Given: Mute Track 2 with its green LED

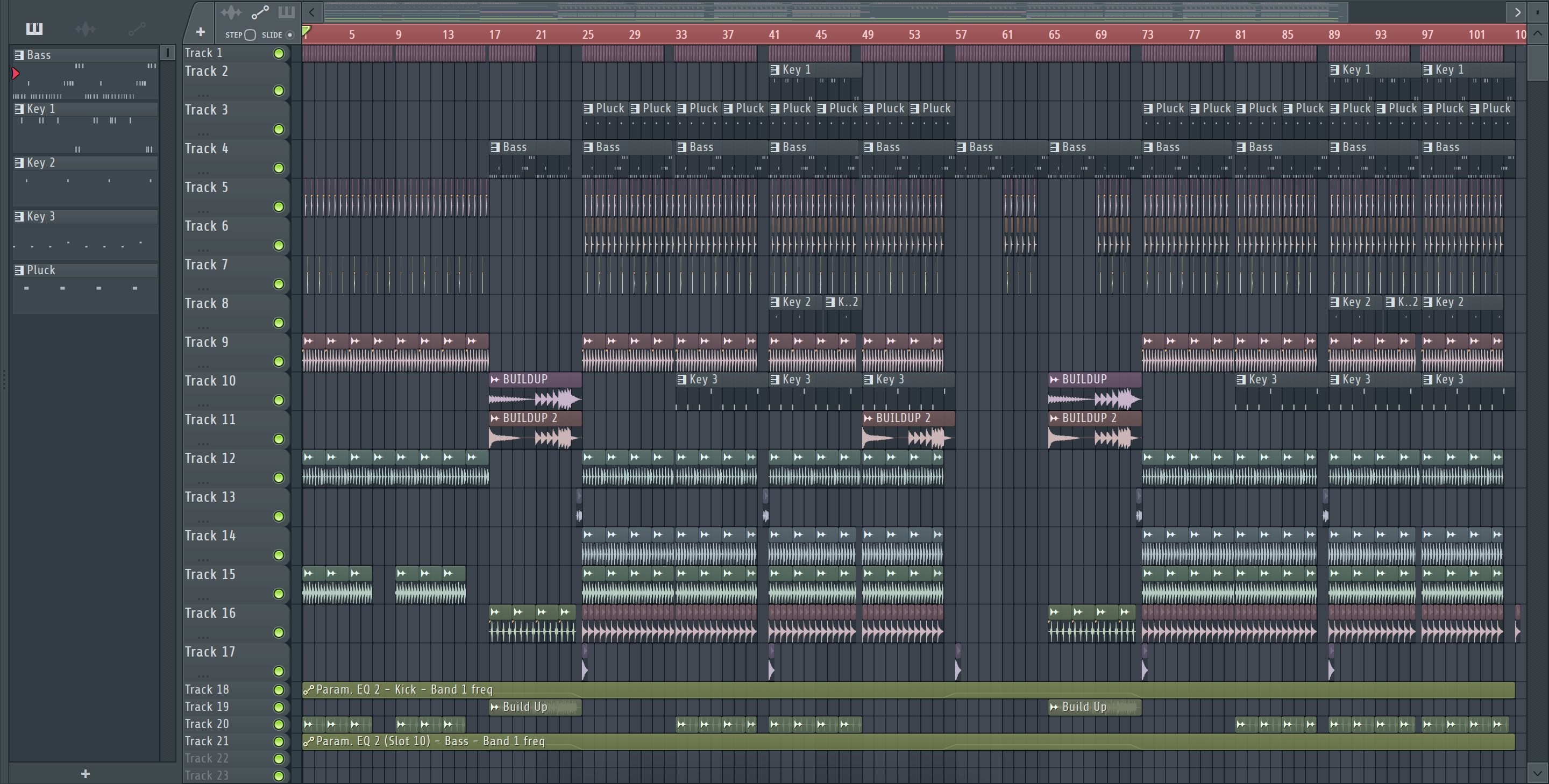Looking at the screenshot, I should (x=279, y=91).
